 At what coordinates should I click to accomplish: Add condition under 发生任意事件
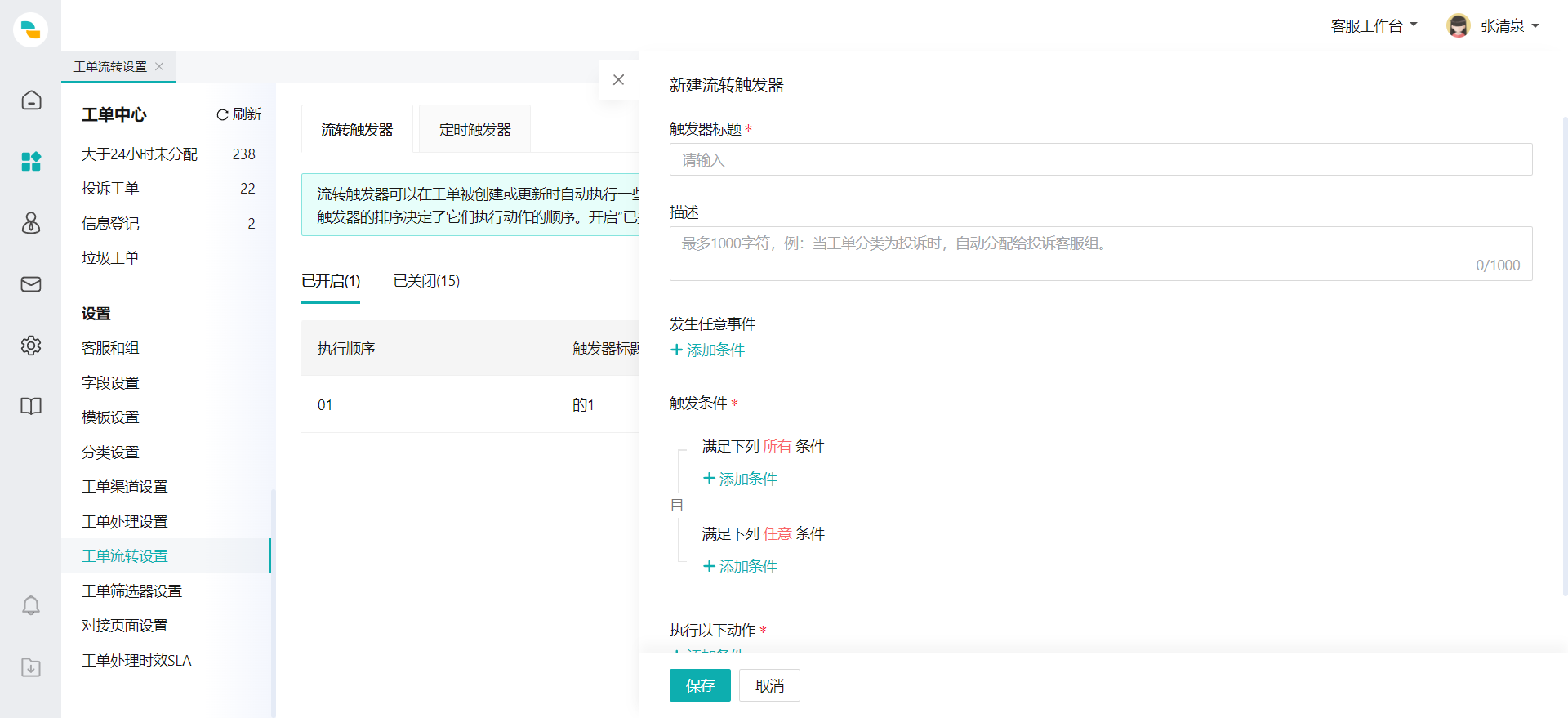707,350
